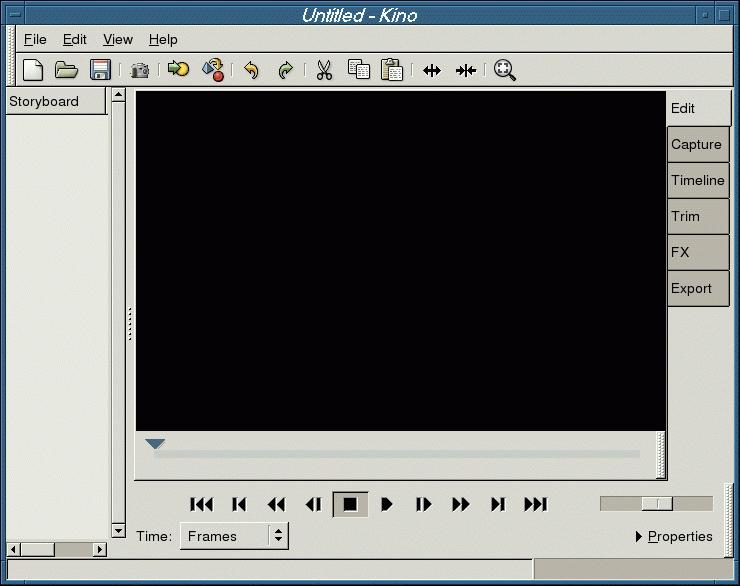Image resolution: width=740 pixels, height=586 pixels.
Task: Click the camera snapshot icon
Action: click(x=140, y=70)
